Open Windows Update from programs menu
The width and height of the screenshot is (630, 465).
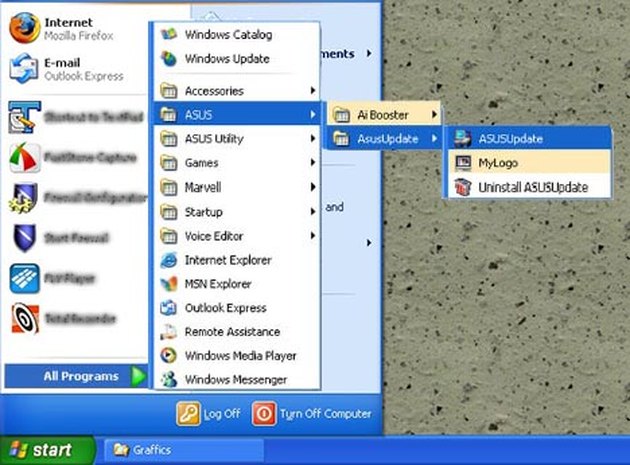coord(237,59)
